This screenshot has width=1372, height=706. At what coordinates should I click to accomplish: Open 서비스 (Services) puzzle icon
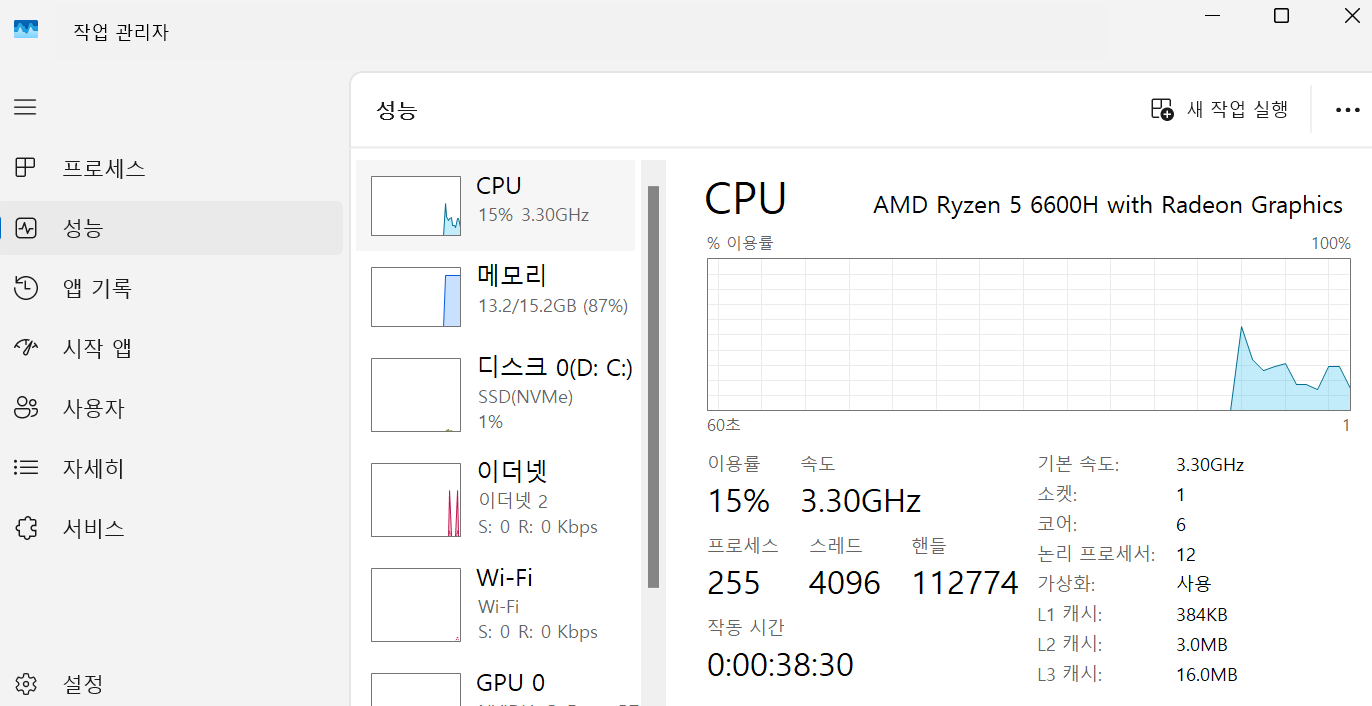tap(25, 528)
